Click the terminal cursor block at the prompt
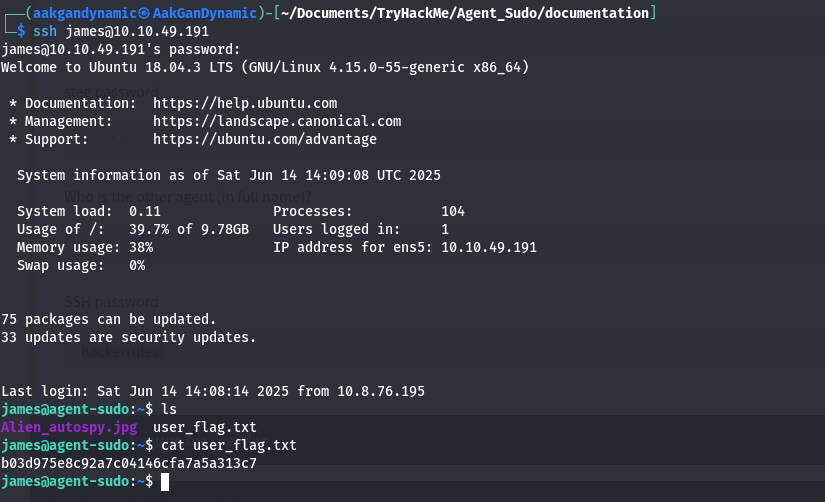 [166, 482]
